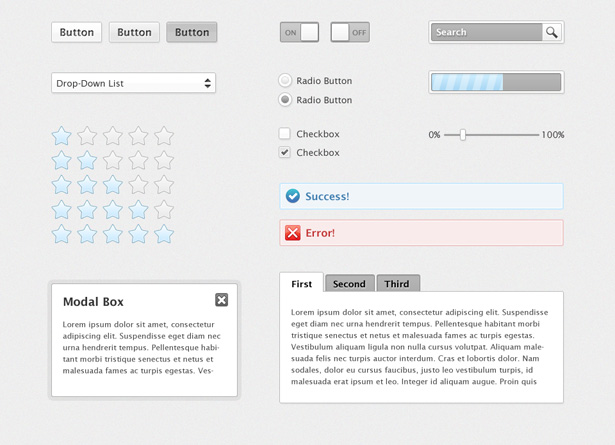Viewport: 615px width, 445px height.
Task: Select the unselected top Radio Button
Action: [285, 80]
